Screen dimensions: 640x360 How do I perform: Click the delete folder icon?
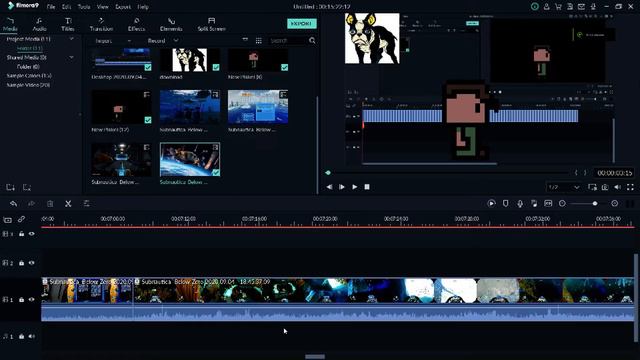27,187
